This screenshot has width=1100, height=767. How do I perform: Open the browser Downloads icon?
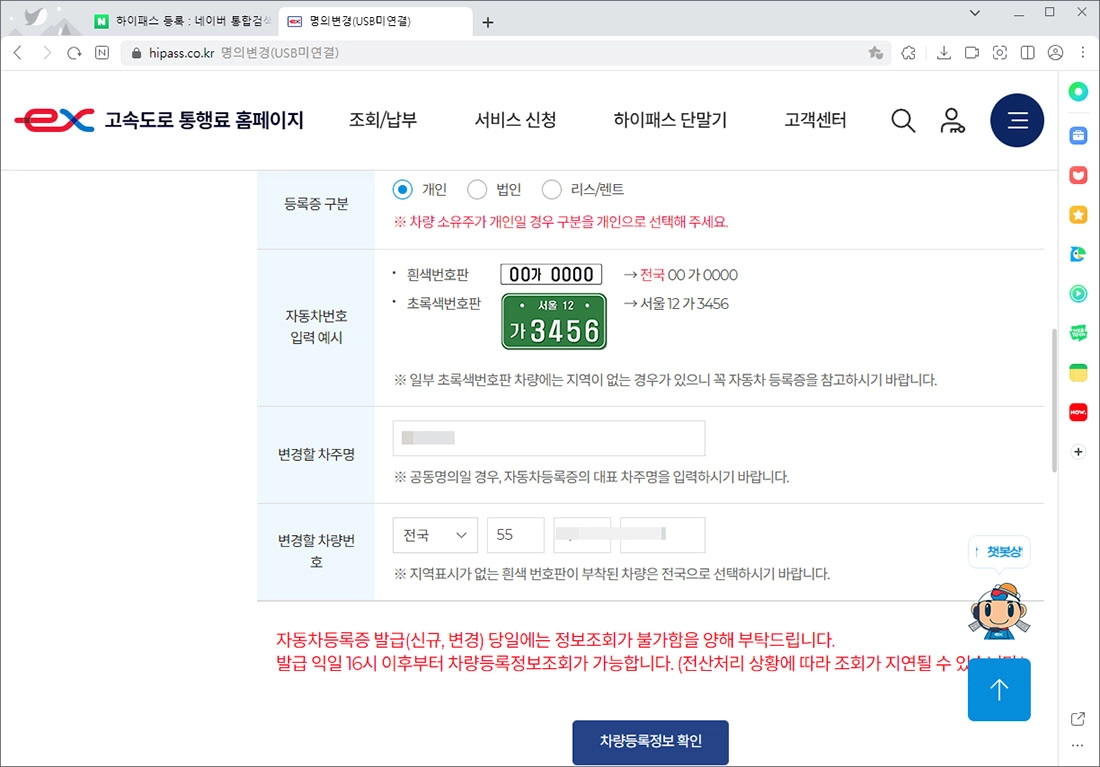coord(944,53)
